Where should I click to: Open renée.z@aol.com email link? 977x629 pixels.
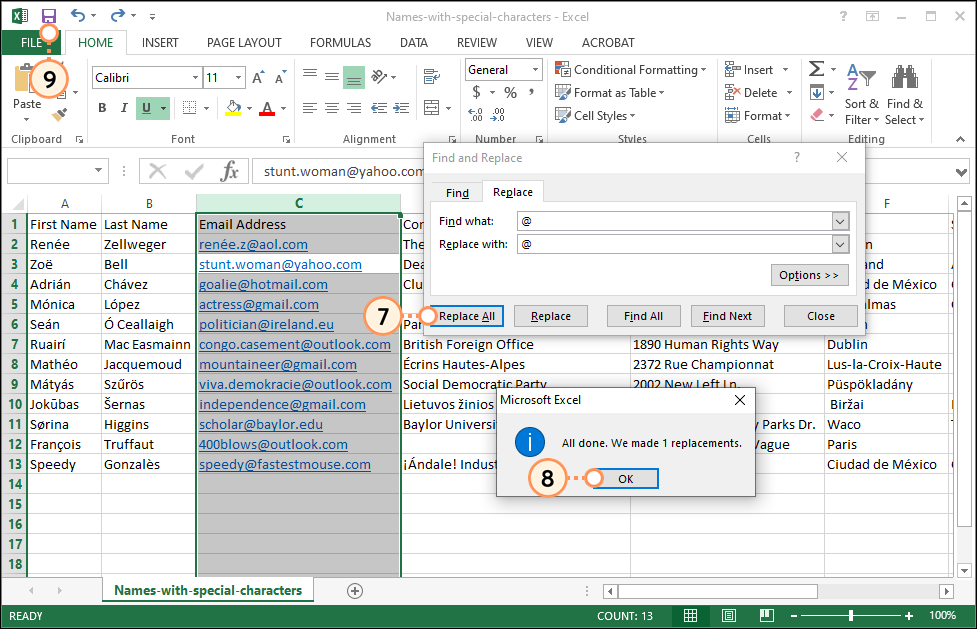253,244
